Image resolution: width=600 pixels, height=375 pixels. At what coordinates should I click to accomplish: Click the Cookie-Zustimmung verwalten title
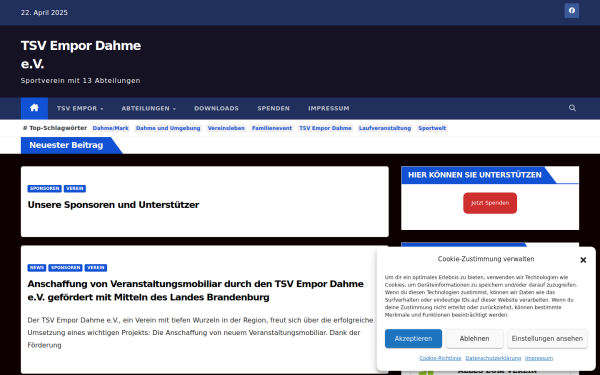click(x=486, y=259)
